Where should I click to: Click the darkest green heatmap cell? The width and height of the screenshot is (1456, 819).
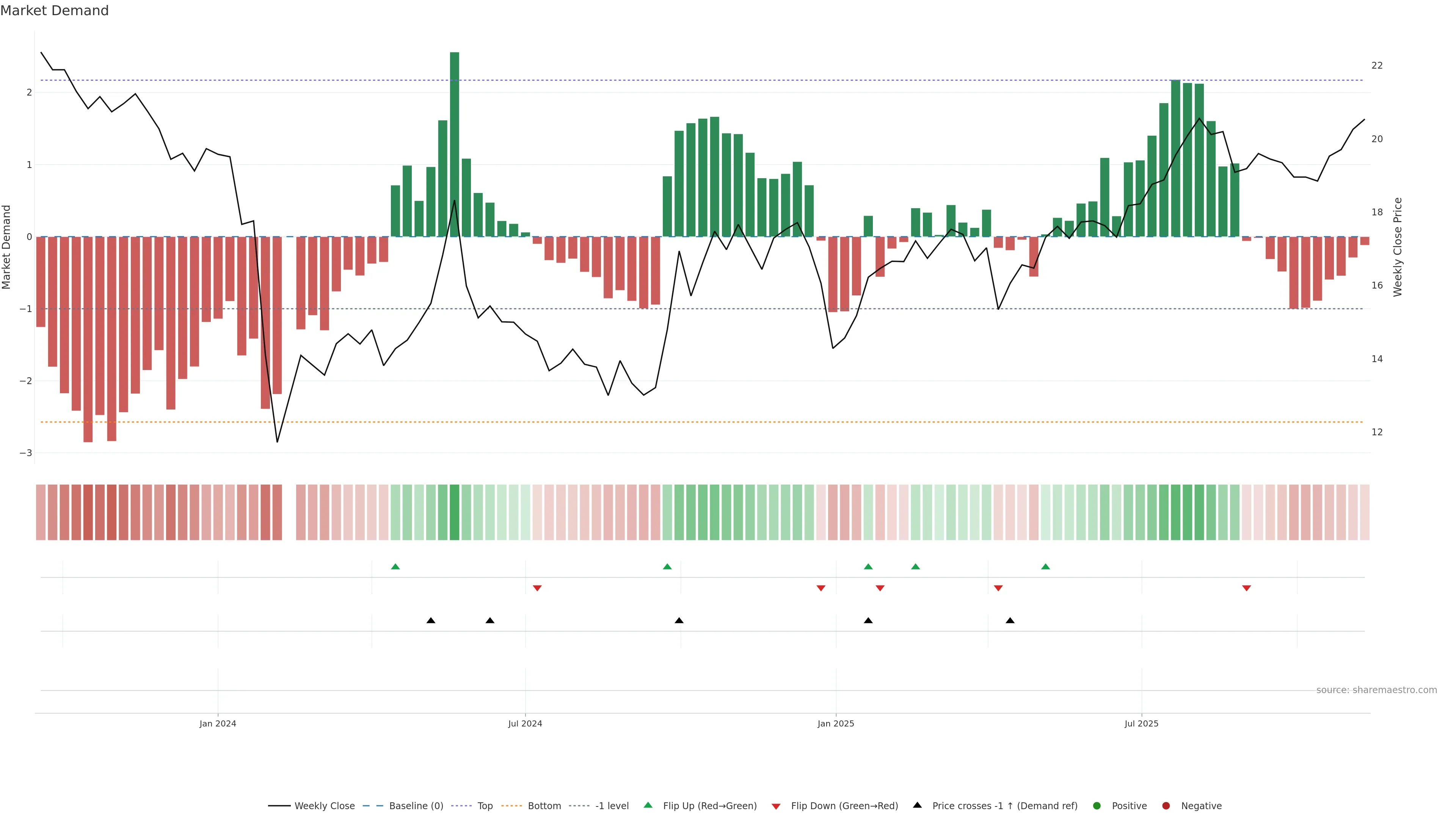click(455, 512)
